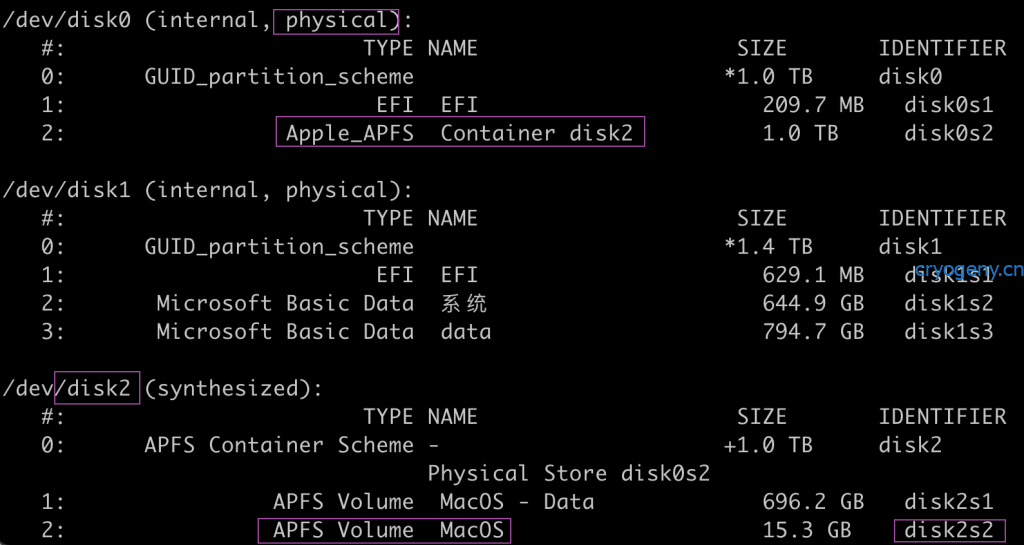Open the cryogeny.cn watermark link
Viewport: 1024px width, 545px height.
969,268
